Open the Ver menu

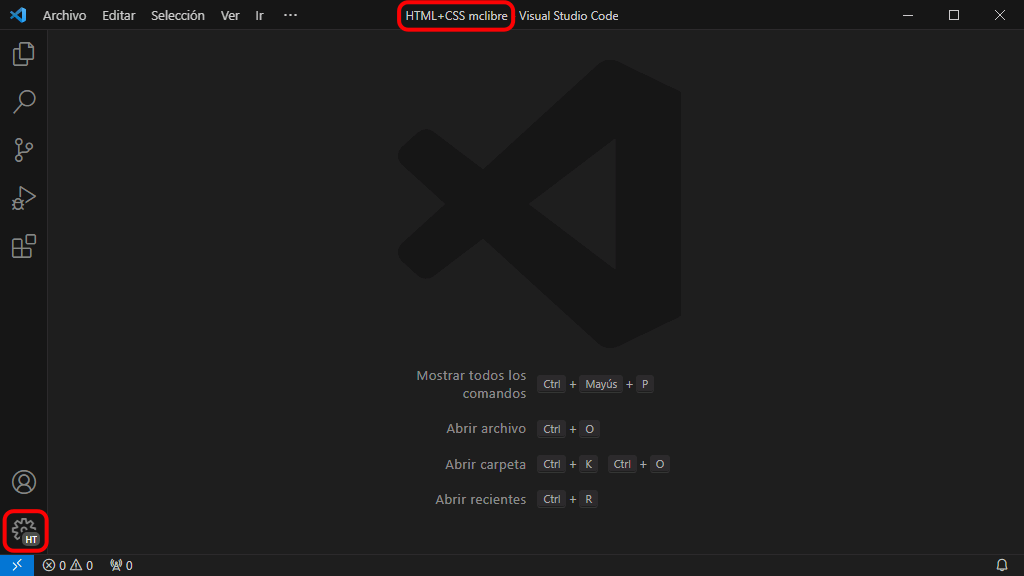click(x=230, y=16)
